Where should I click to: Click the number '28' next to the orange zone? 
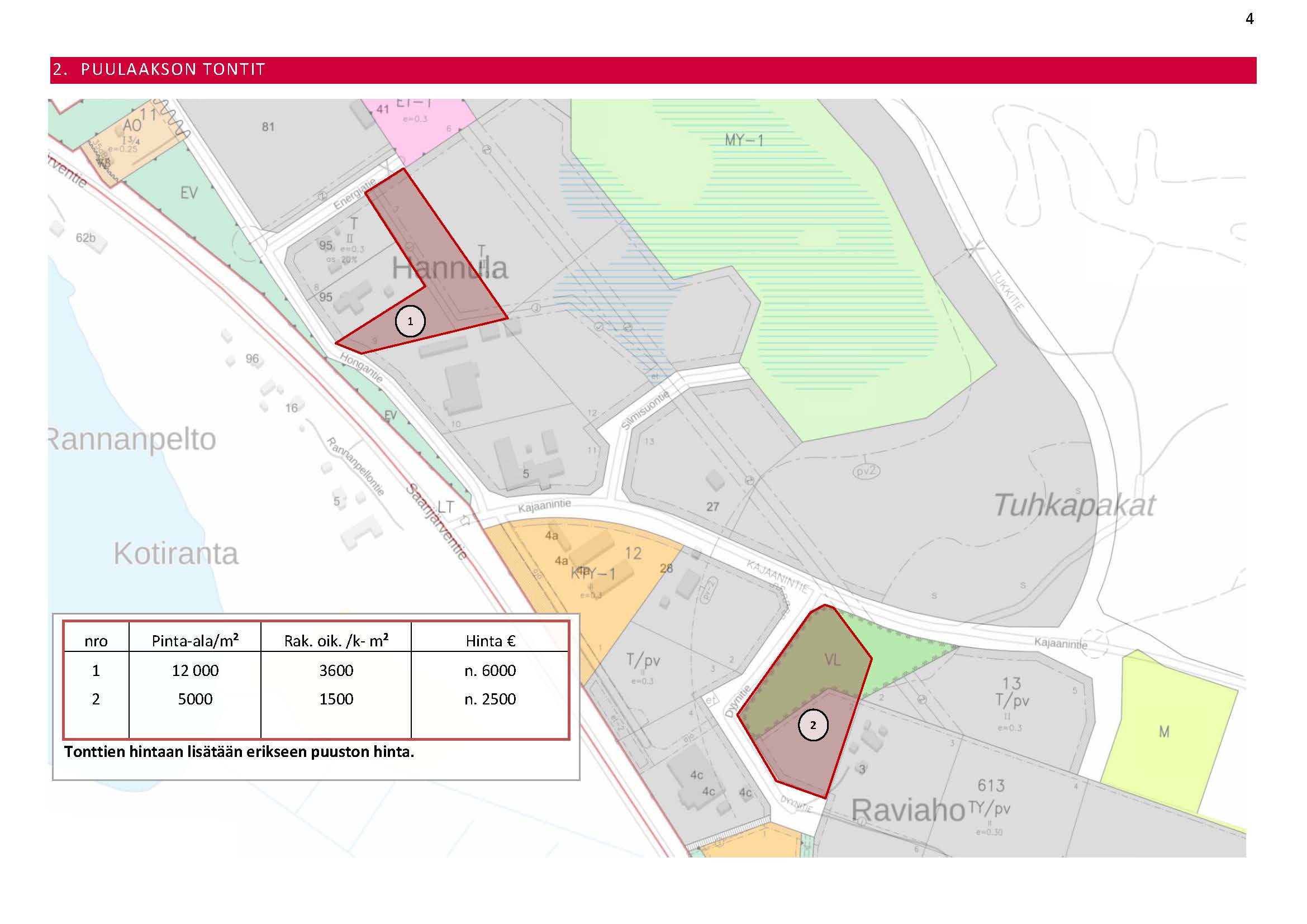666,568
